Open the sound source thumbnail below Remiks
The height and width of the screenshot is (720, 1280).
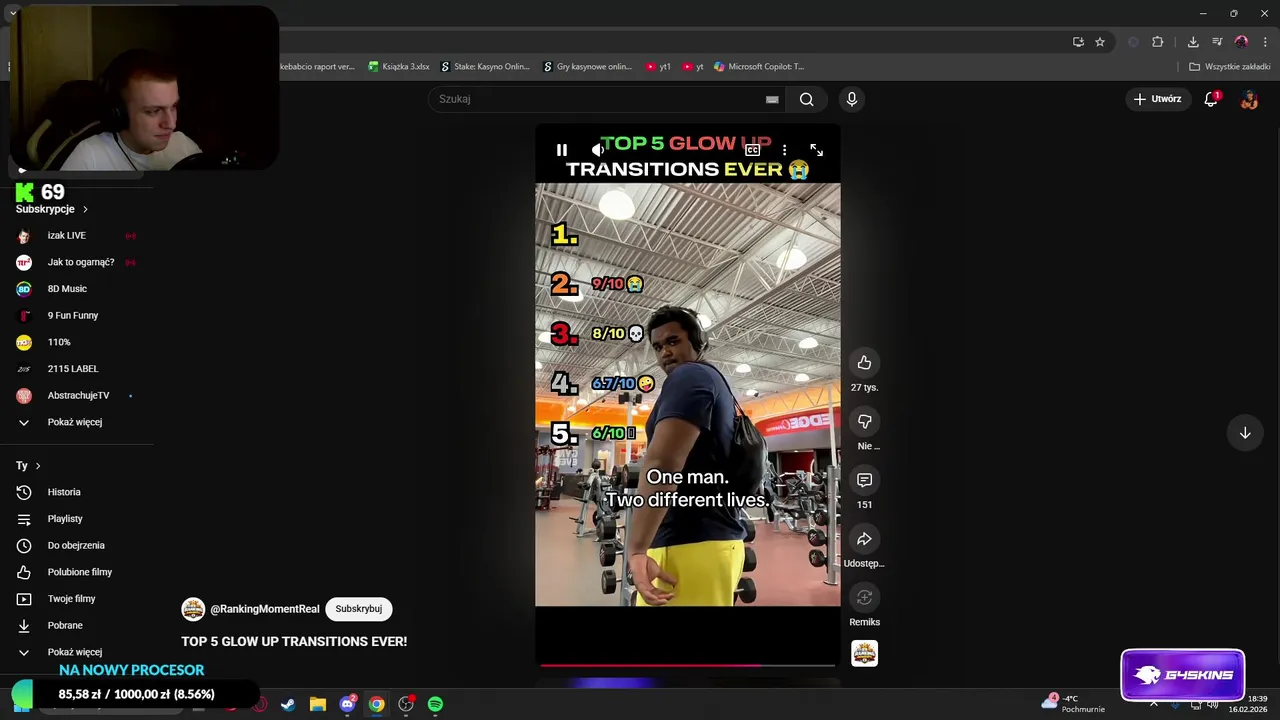click(864, 654)
